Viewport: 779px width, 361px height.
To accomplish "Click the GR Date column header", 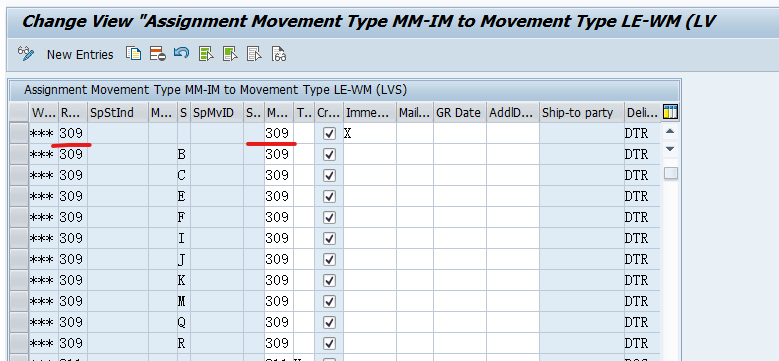I will coord(460,113).
